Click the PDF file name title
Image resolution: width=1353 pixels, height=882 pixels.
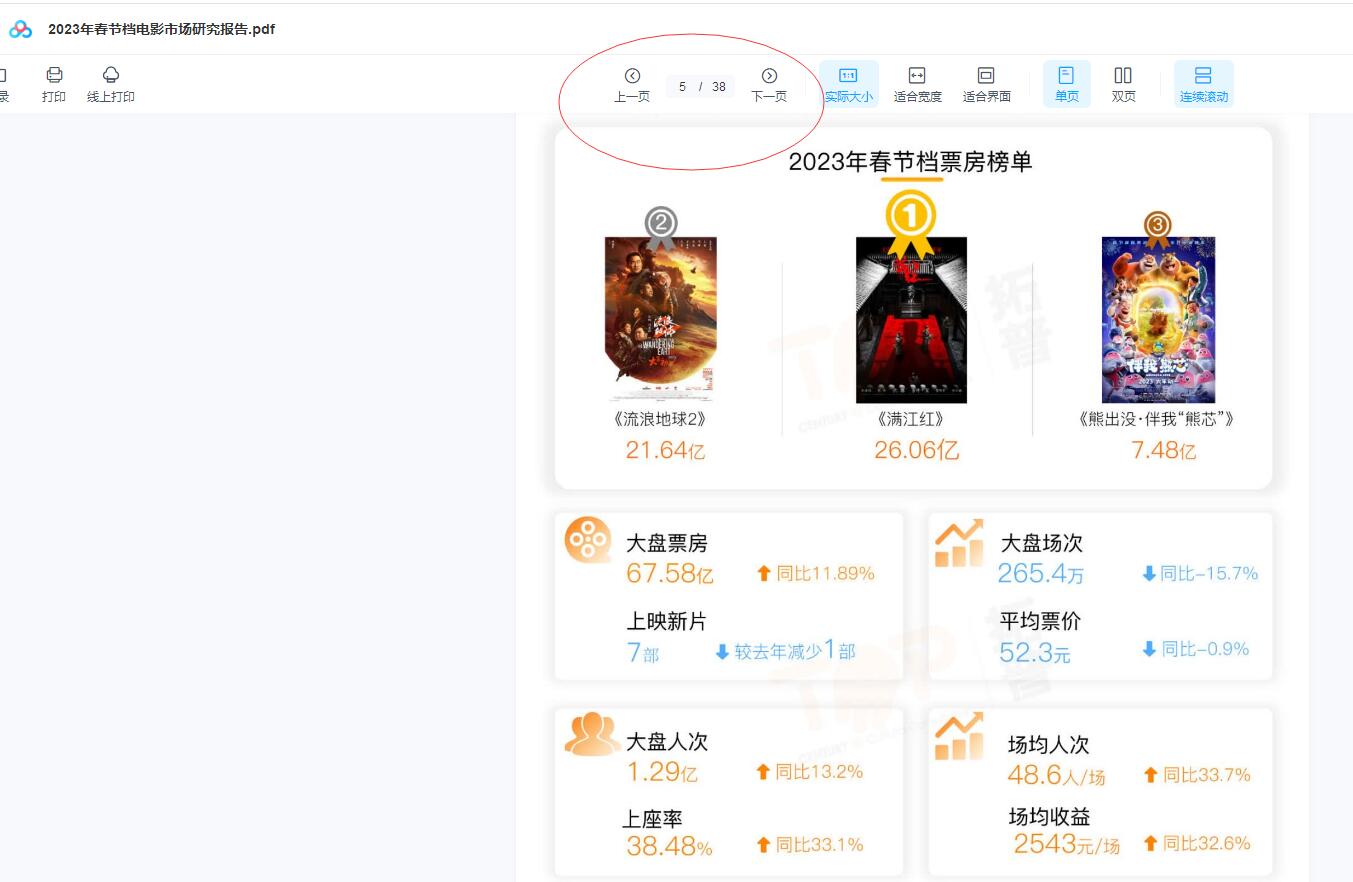click(x=161, y=30)
